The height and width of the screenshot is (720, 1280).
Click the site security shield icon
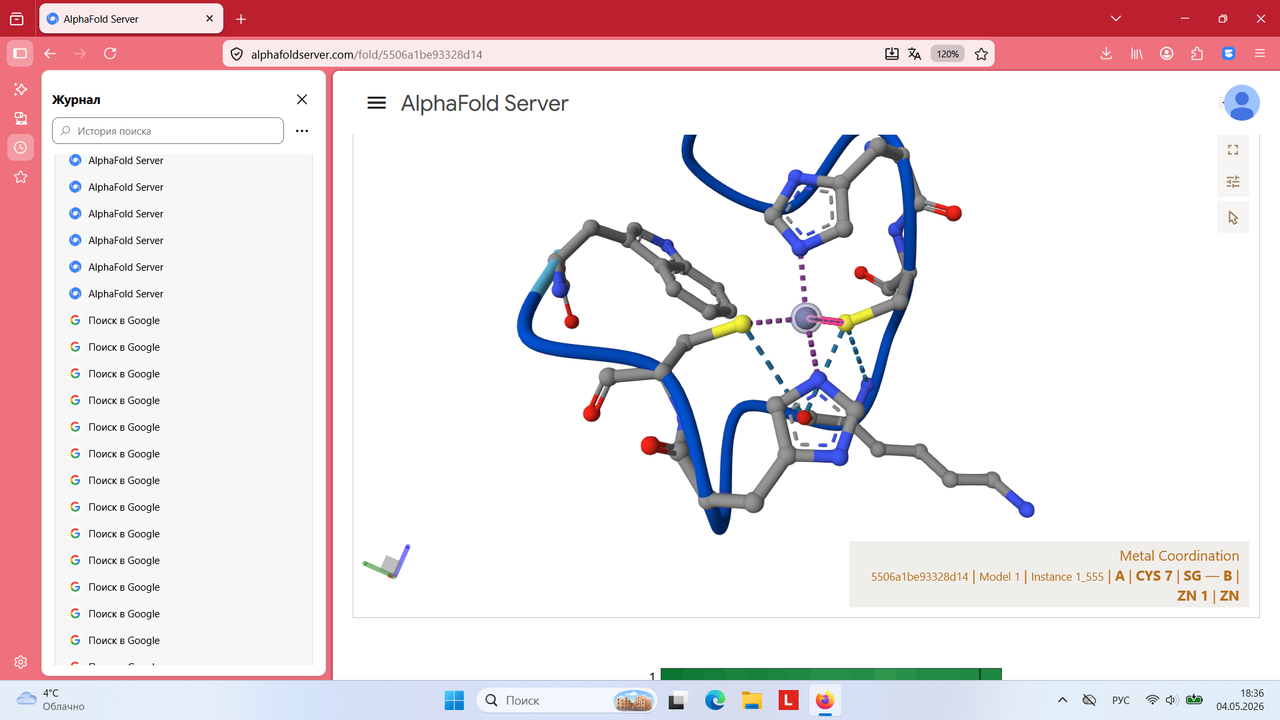(x=237, y=54)
